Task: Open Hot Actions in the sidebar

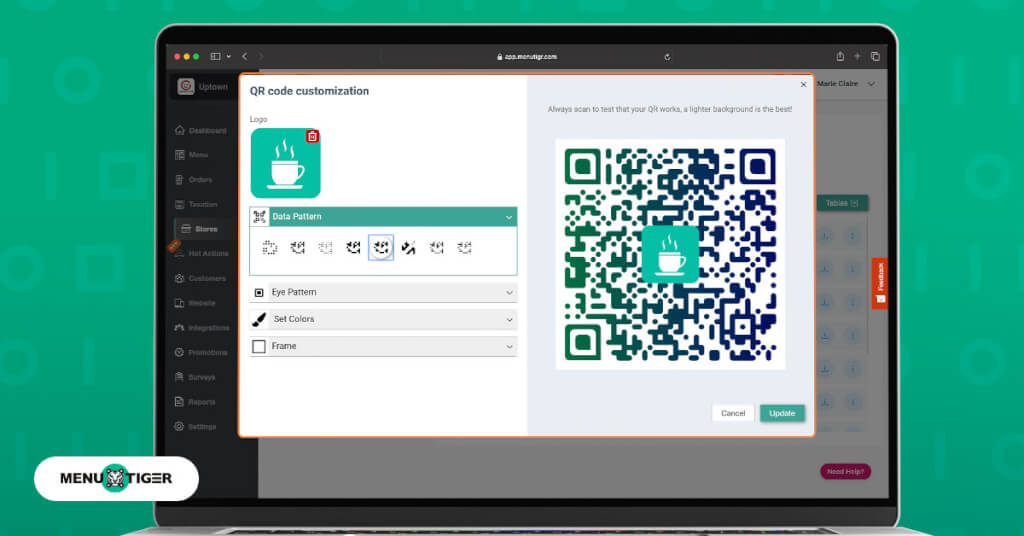Action: click(201, 253)
